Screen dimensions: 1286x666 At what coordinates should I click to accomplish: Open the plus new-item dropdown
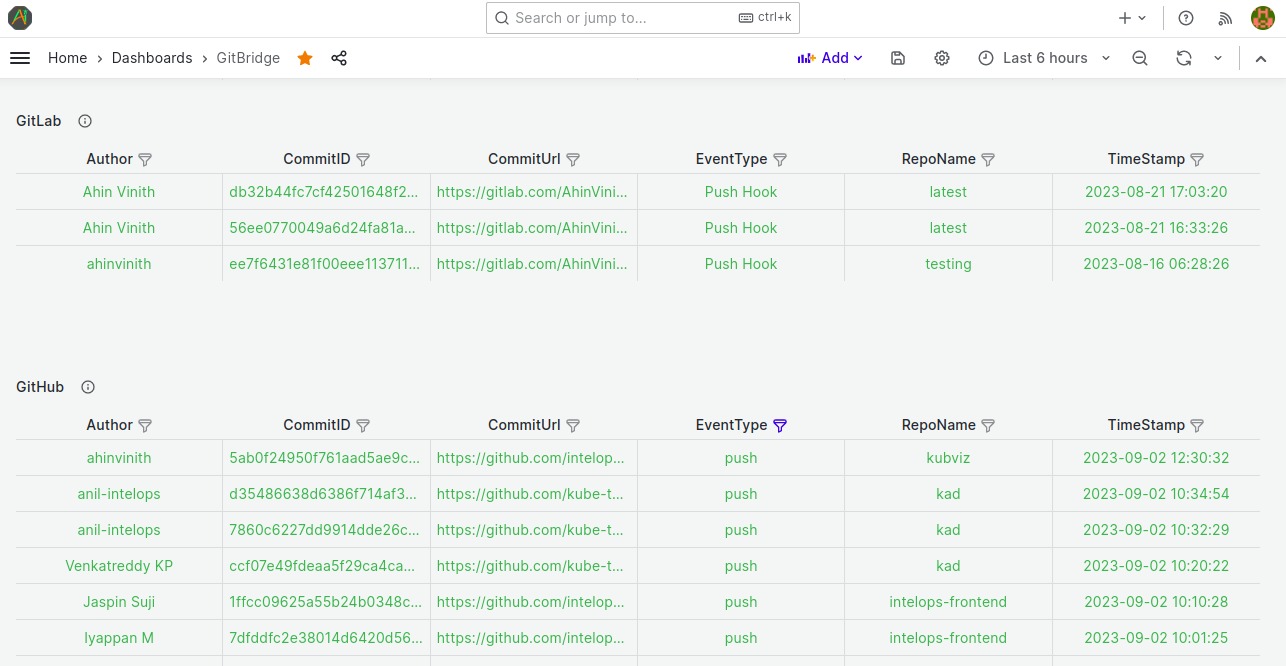click(x=1132, y=18)
